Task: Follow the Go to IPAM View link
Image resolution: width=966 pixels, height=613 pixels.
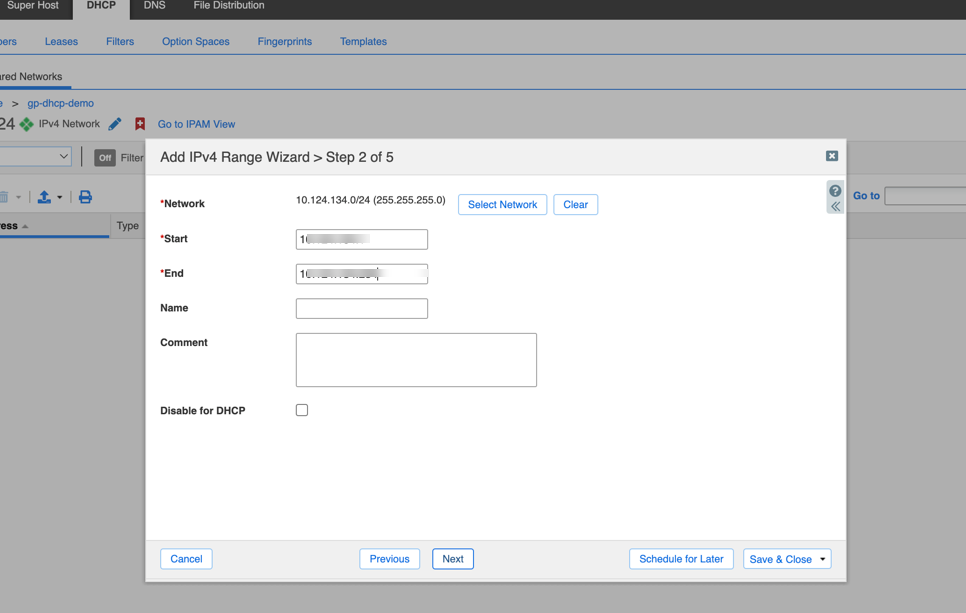Action: click(196, 124)
